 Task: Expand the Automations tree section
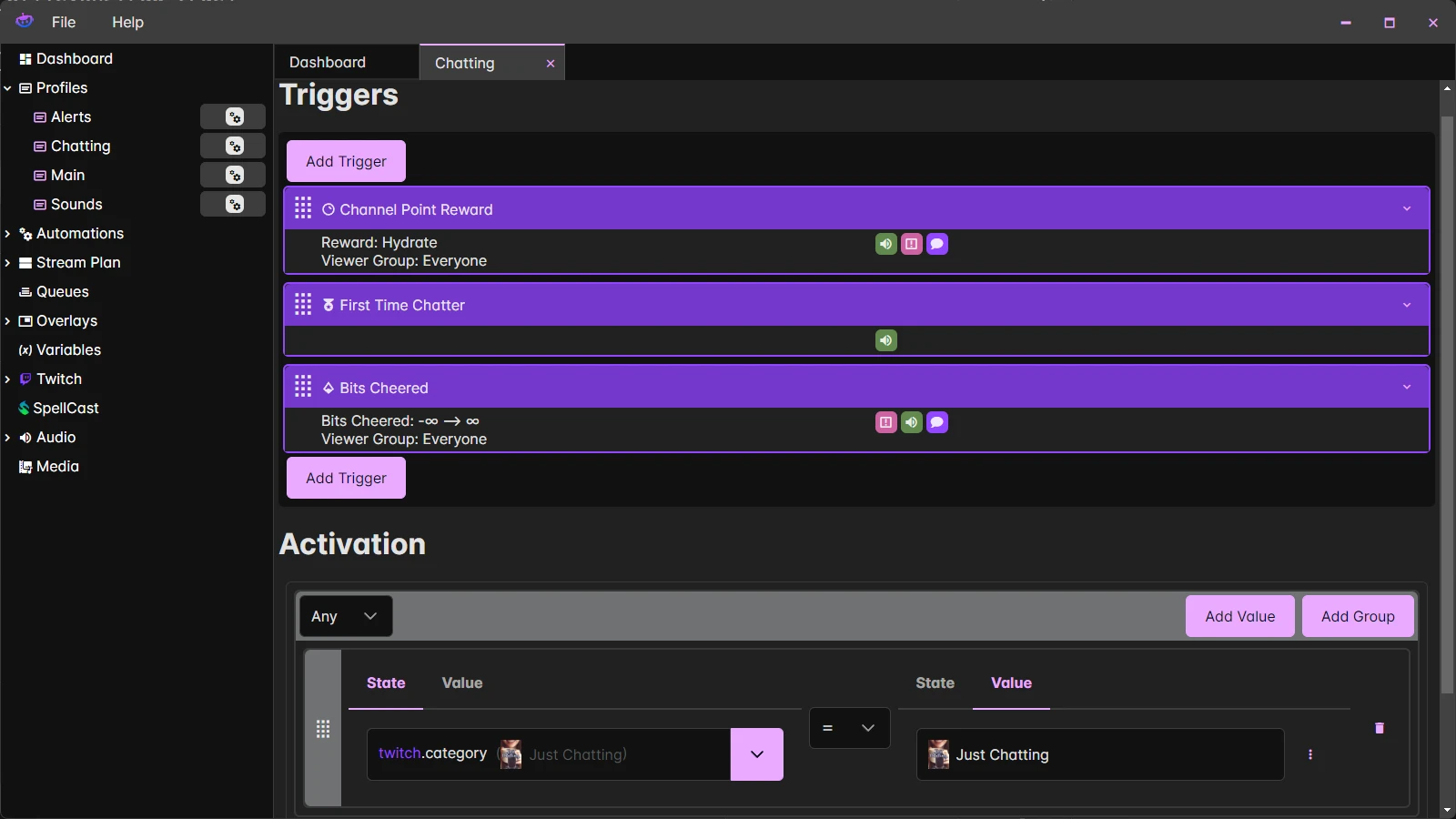tap(7, 234)
